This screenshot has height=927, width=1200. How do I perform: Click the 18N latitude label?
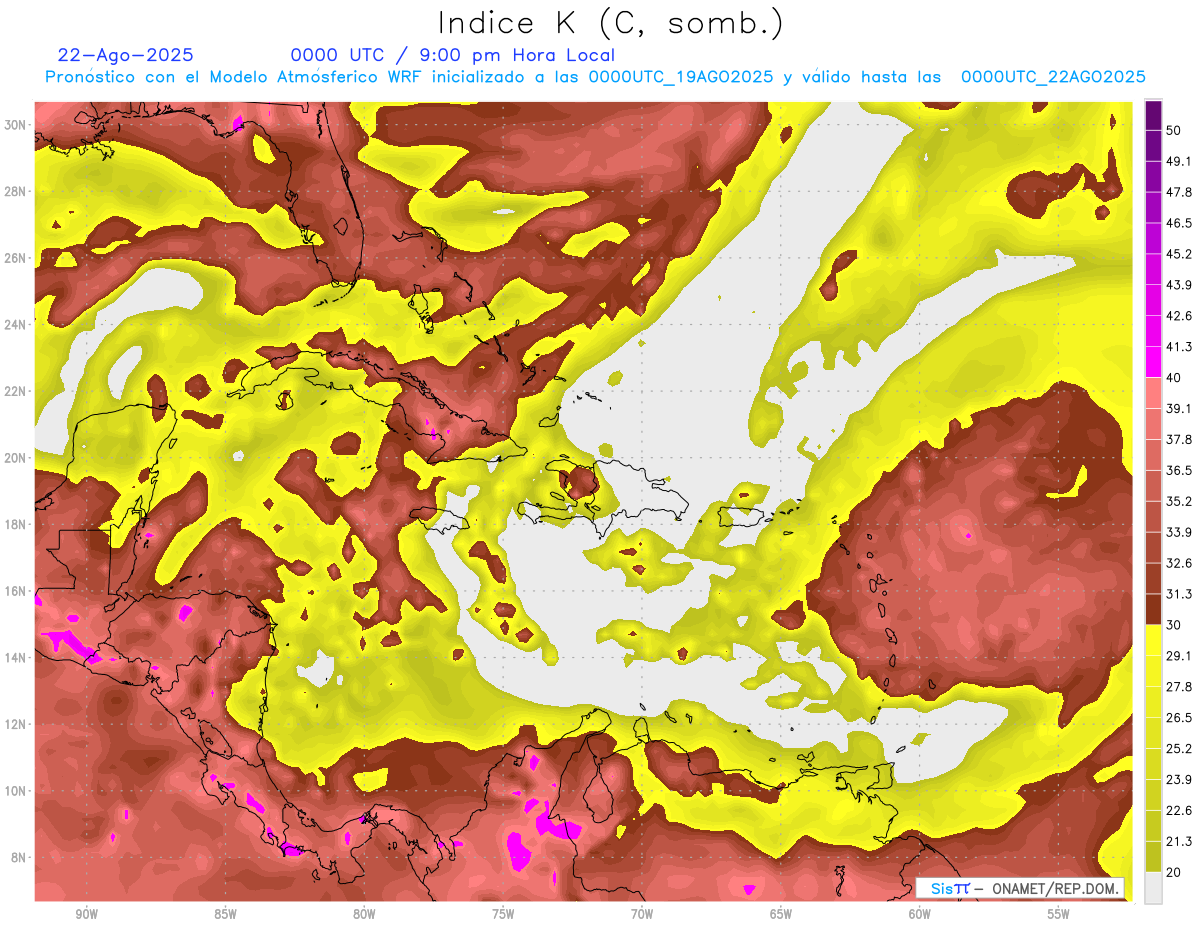click(17, 524)
